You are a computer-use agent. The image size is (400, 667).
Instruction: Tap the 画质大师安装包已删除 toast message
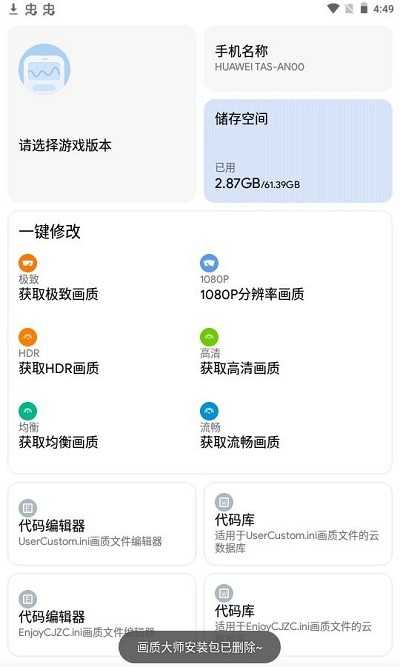(x=200, y=647)
